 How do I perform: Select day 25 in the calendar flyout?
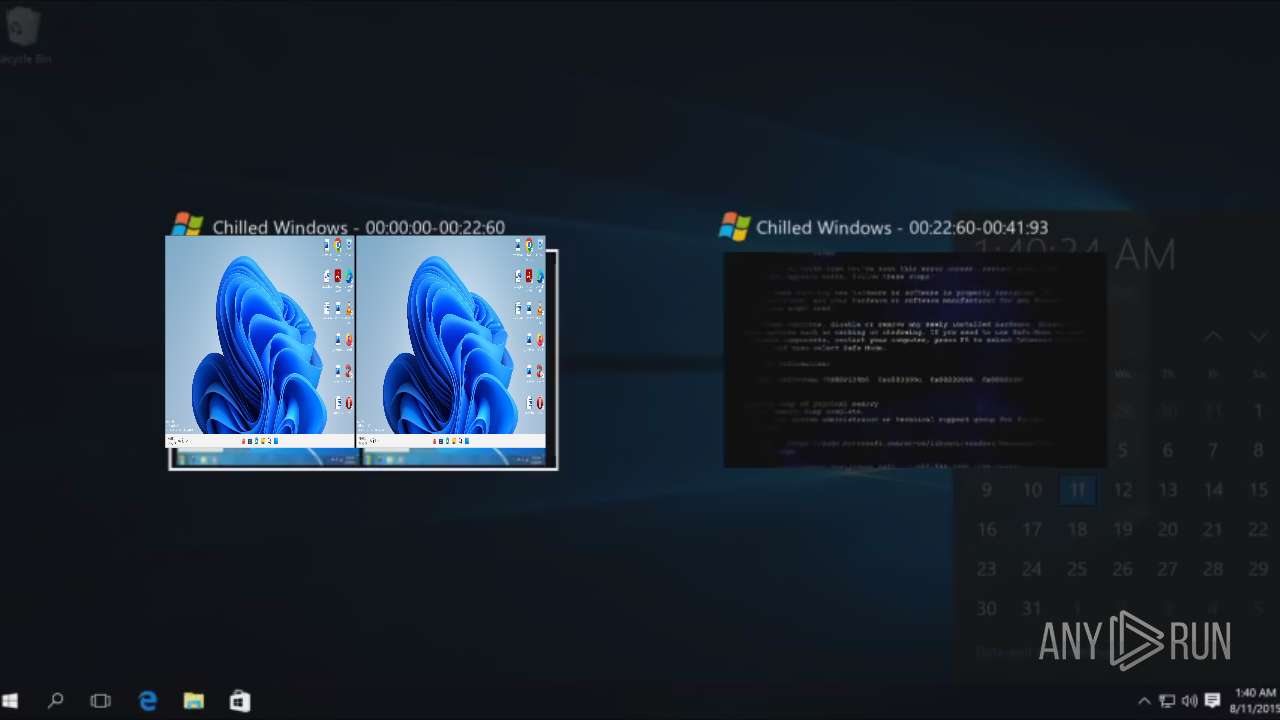click(1077, 569)
